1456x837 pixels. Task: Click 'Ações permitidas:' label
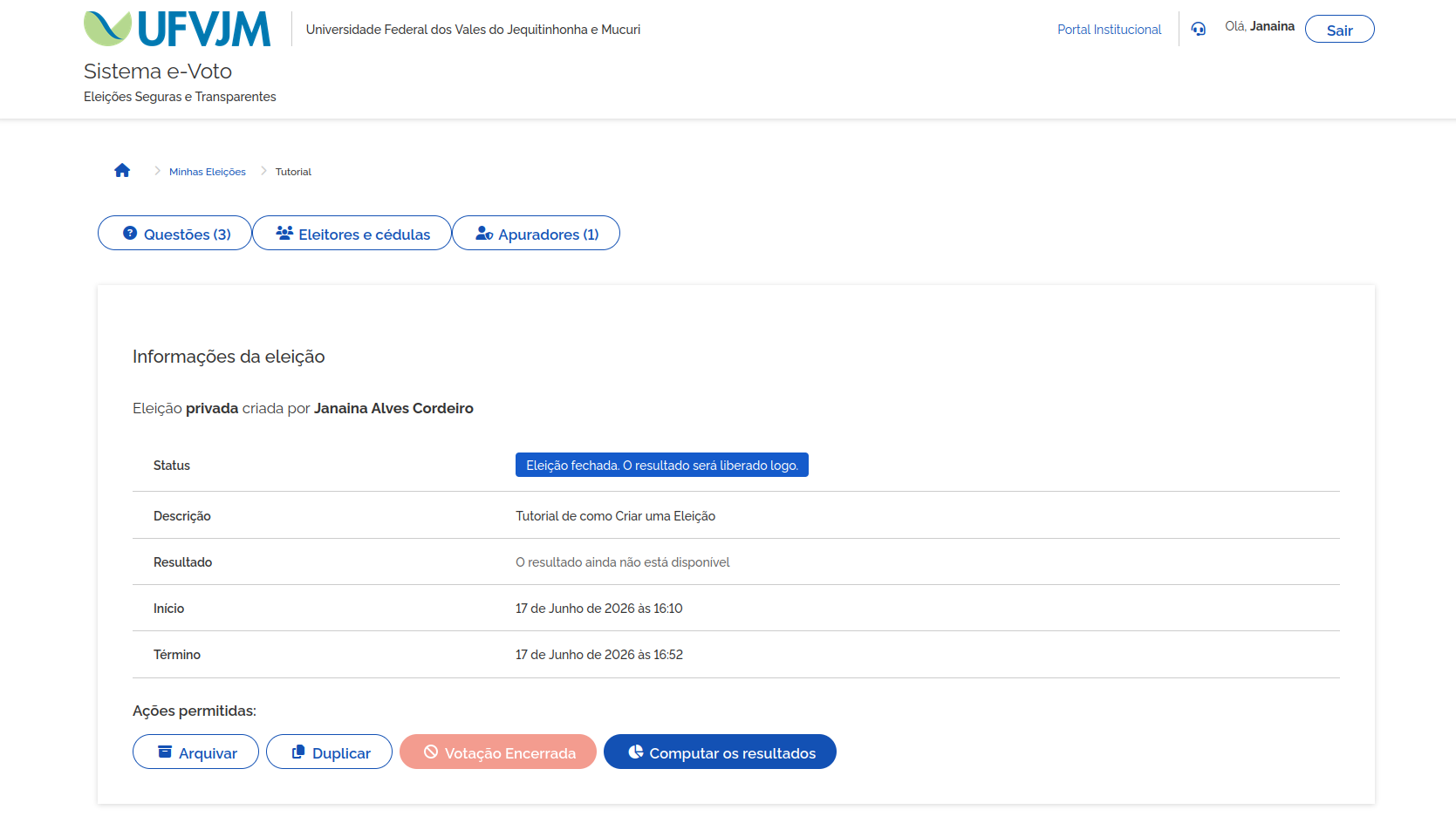(195, 711)
